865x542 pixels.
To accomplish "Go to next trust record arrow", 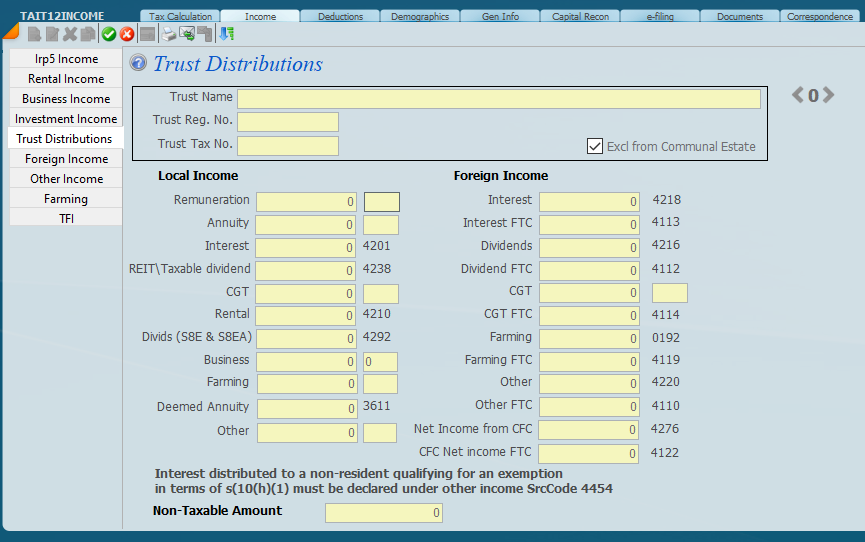I will [828, 95].
